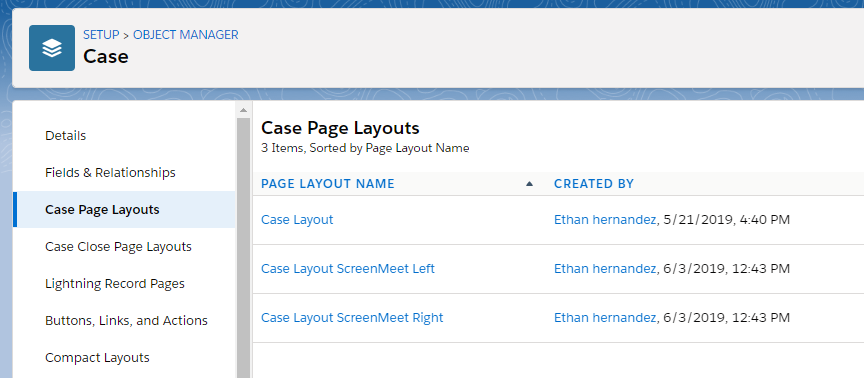The height and width of the screenshot is (378, 864).
Task: Select Fields & Relationships in the sidebar
Action: 110,172
